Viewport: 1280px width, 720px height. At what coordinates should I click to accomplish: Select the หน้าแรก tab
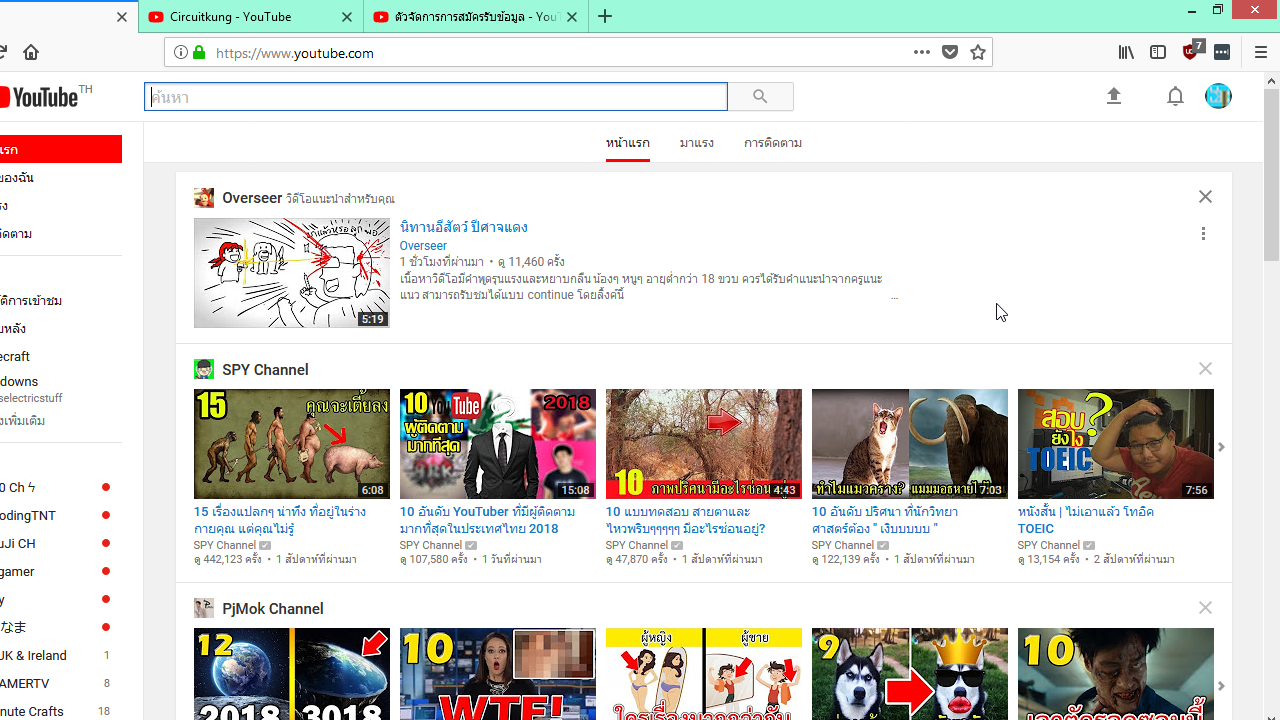628,143
